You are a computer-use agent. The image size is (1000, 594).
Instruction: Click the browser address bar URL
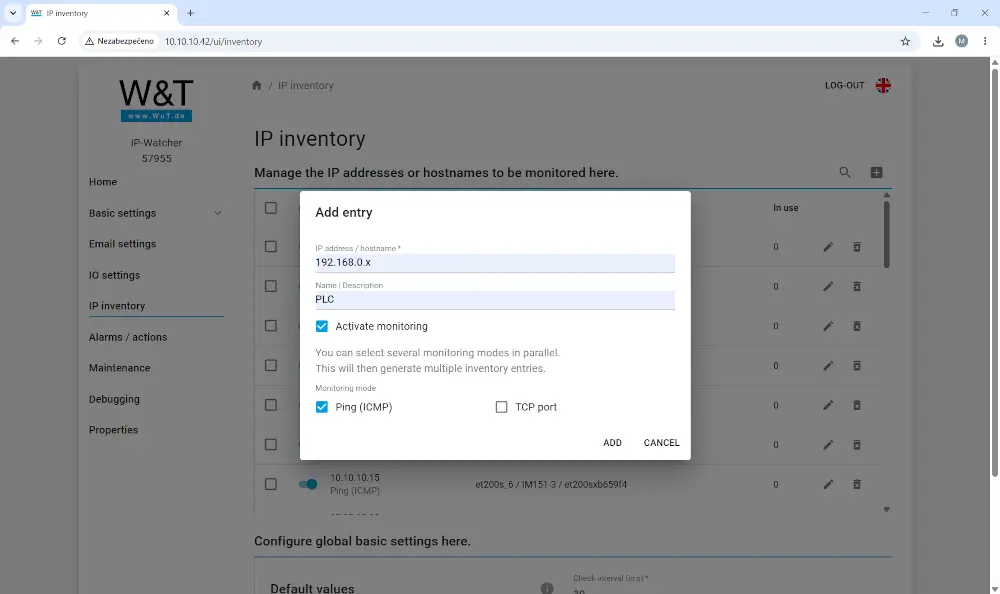(214, 41)
